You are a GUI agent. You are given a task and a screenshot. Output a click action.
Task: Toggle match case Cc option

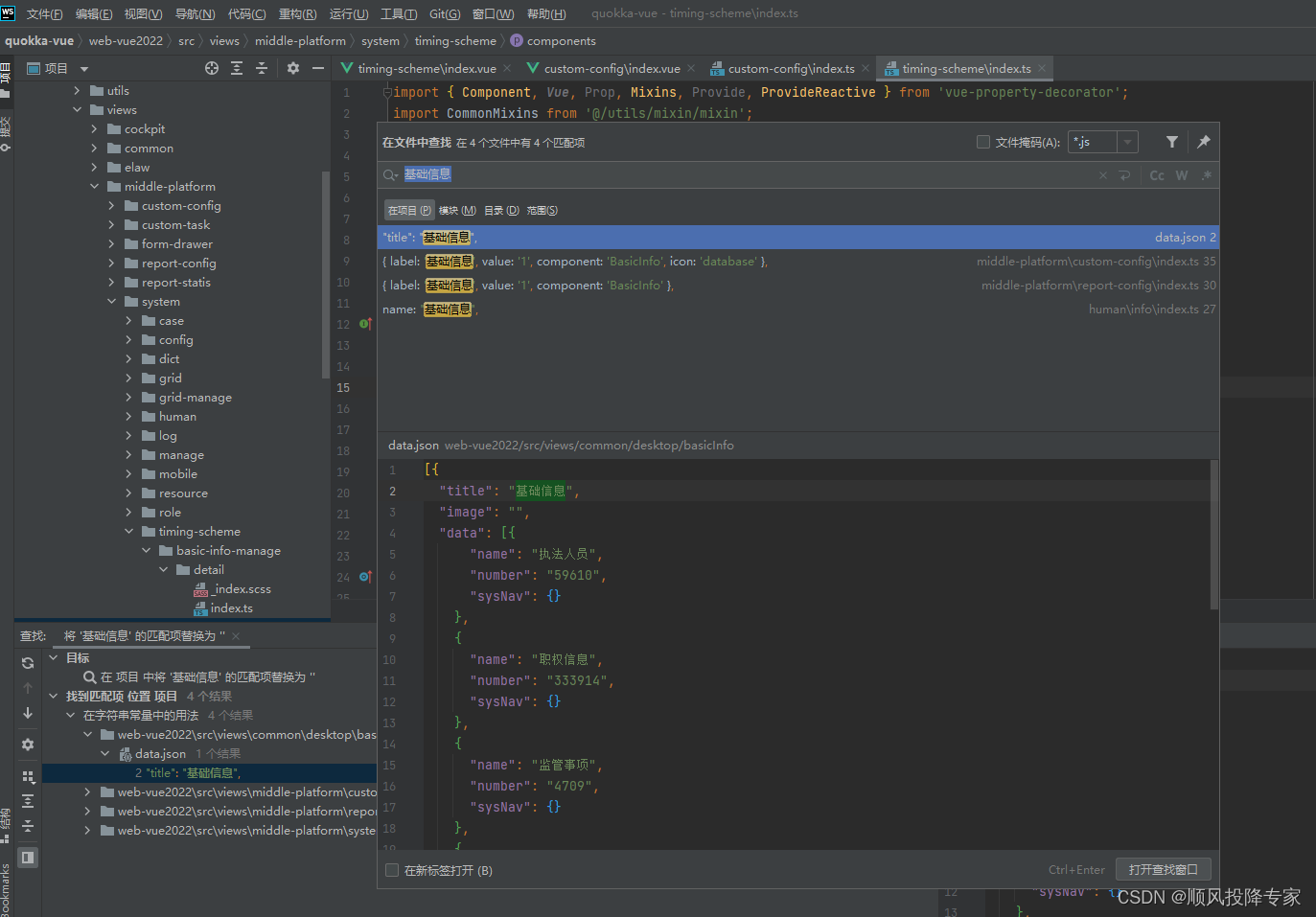pyautogui.click(x=1157, y=175)
